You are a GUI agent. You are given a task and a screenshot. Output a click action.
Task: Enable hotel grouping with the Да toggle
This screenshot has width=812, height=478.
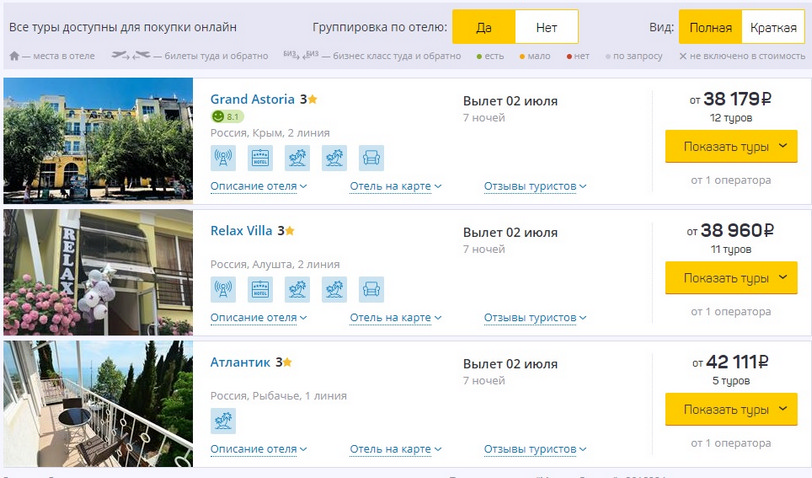click(x=484, y=27)
